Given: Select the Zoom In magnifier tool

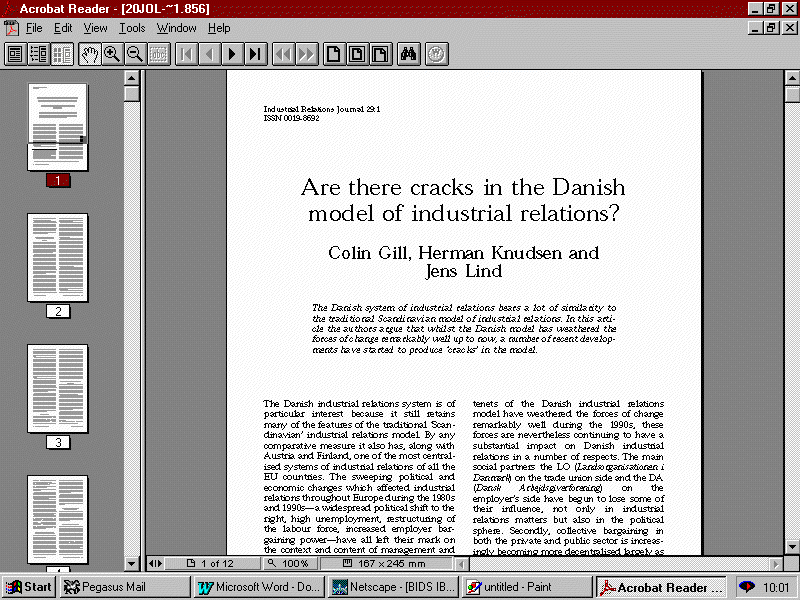Looking at the screenshot, I should click(x=112, y=54).
